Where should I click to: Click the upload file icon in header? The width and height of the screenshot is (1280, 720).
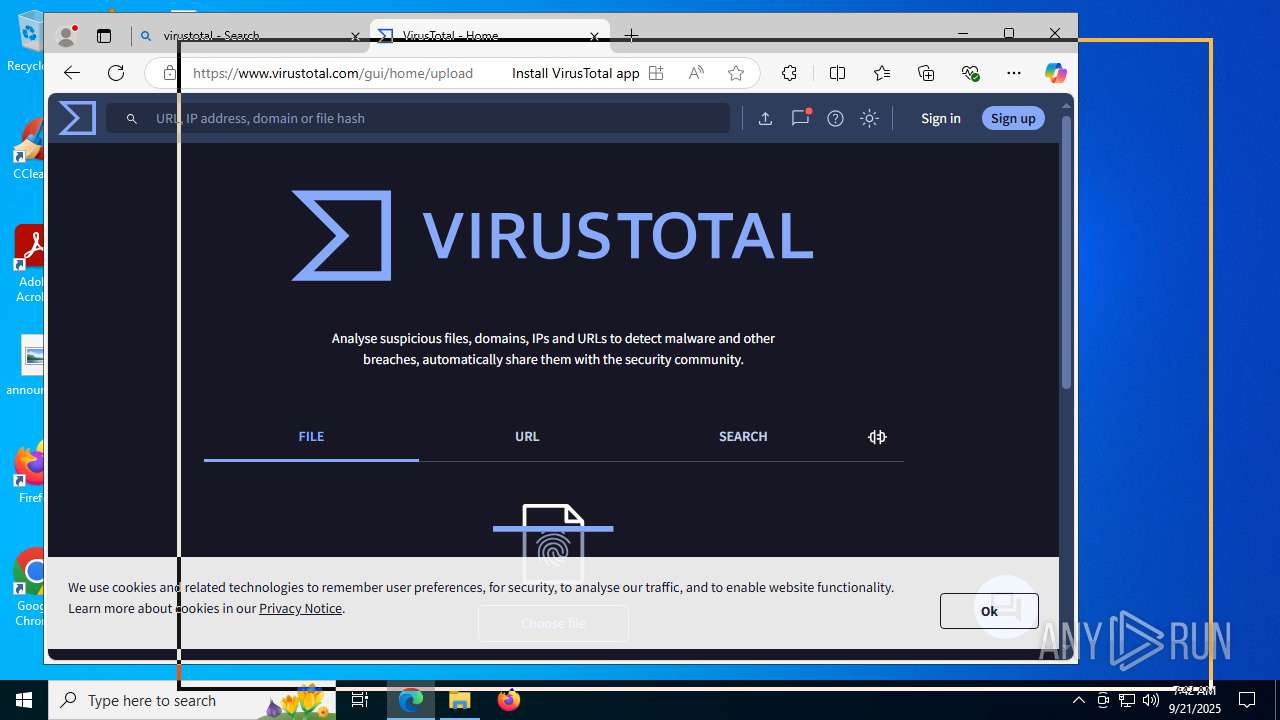coord(765,118)
